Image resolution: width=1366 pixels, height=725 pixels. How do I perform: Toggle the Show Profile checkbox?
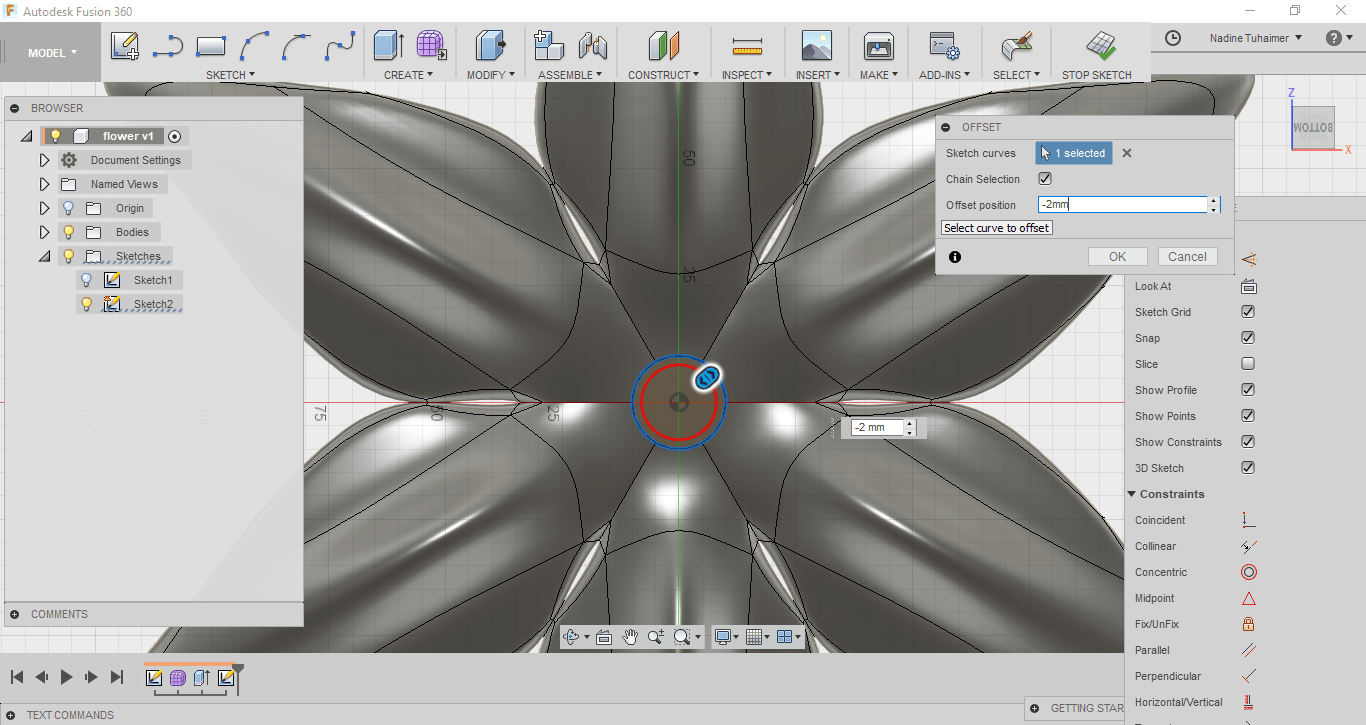pos(1248,390)
